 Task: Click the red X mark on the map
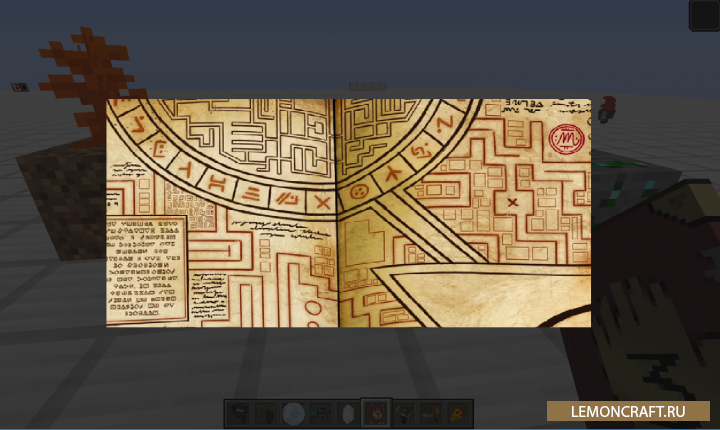click(x=513, y=204)
